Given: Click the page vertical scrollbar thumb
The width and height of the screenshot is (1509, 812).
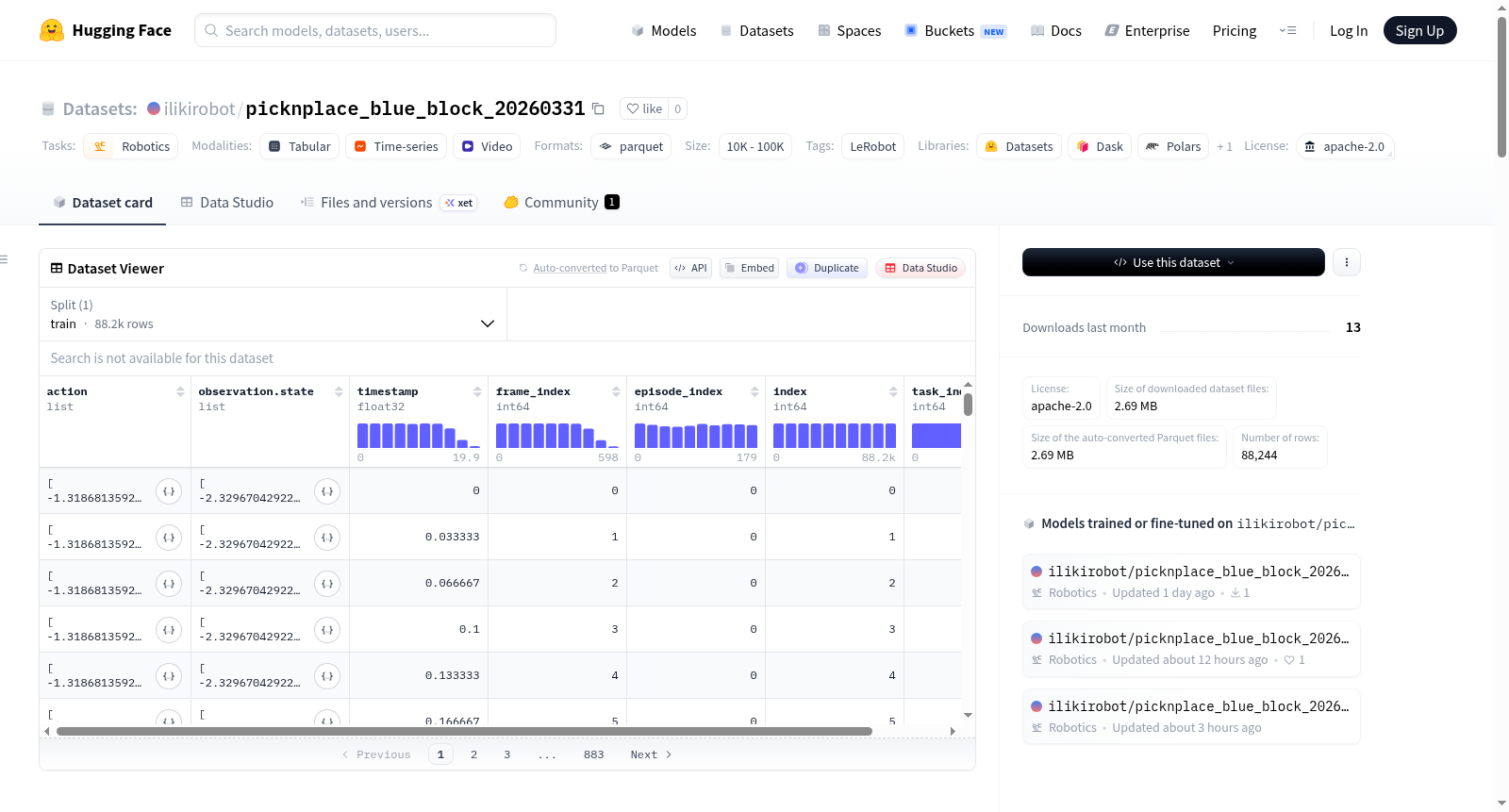Looking at the screenshot, I should click(x=1501, y=87).
